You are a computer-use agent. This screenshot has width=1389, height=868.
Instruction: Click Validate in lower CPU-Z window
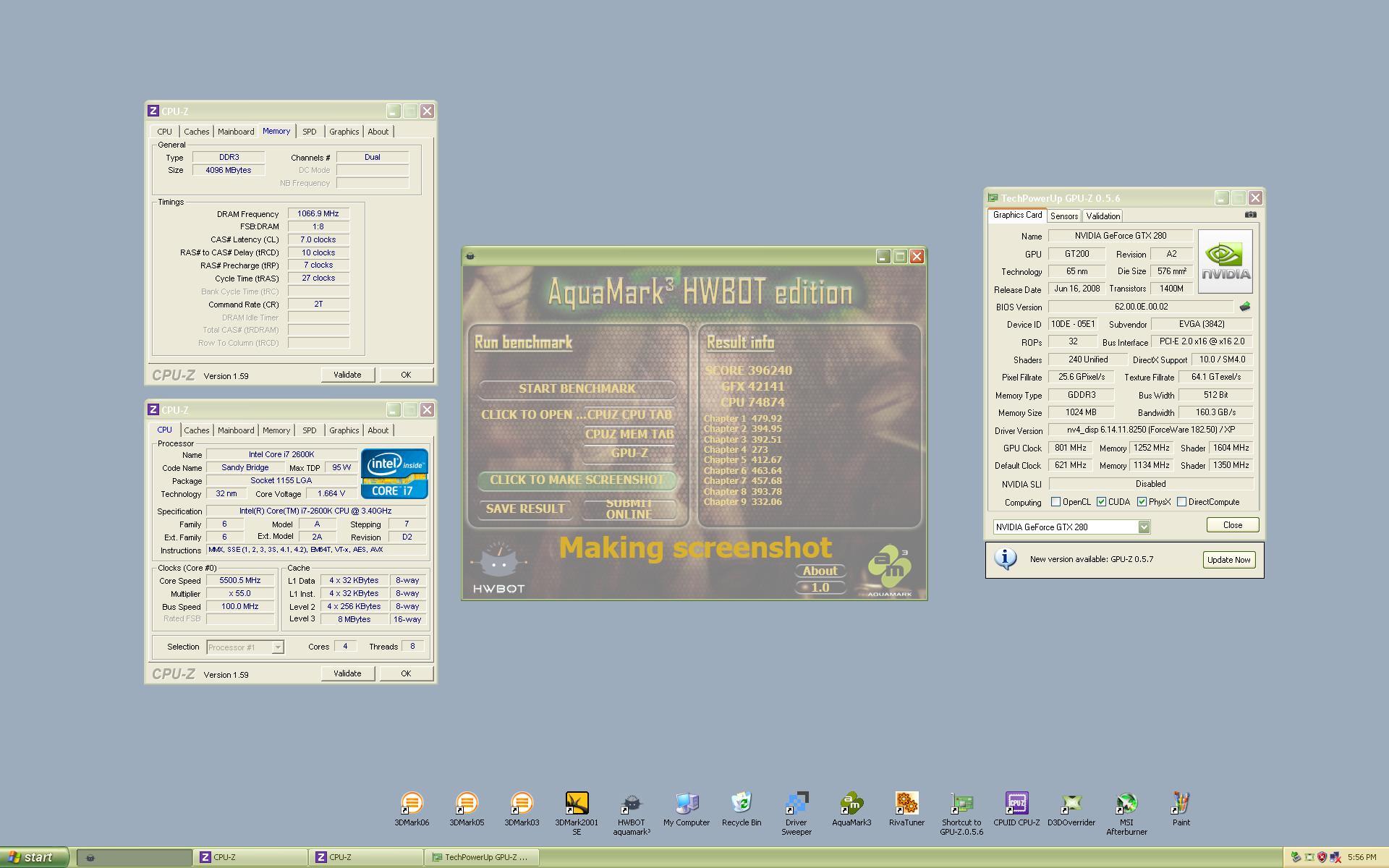coord(347,673)
